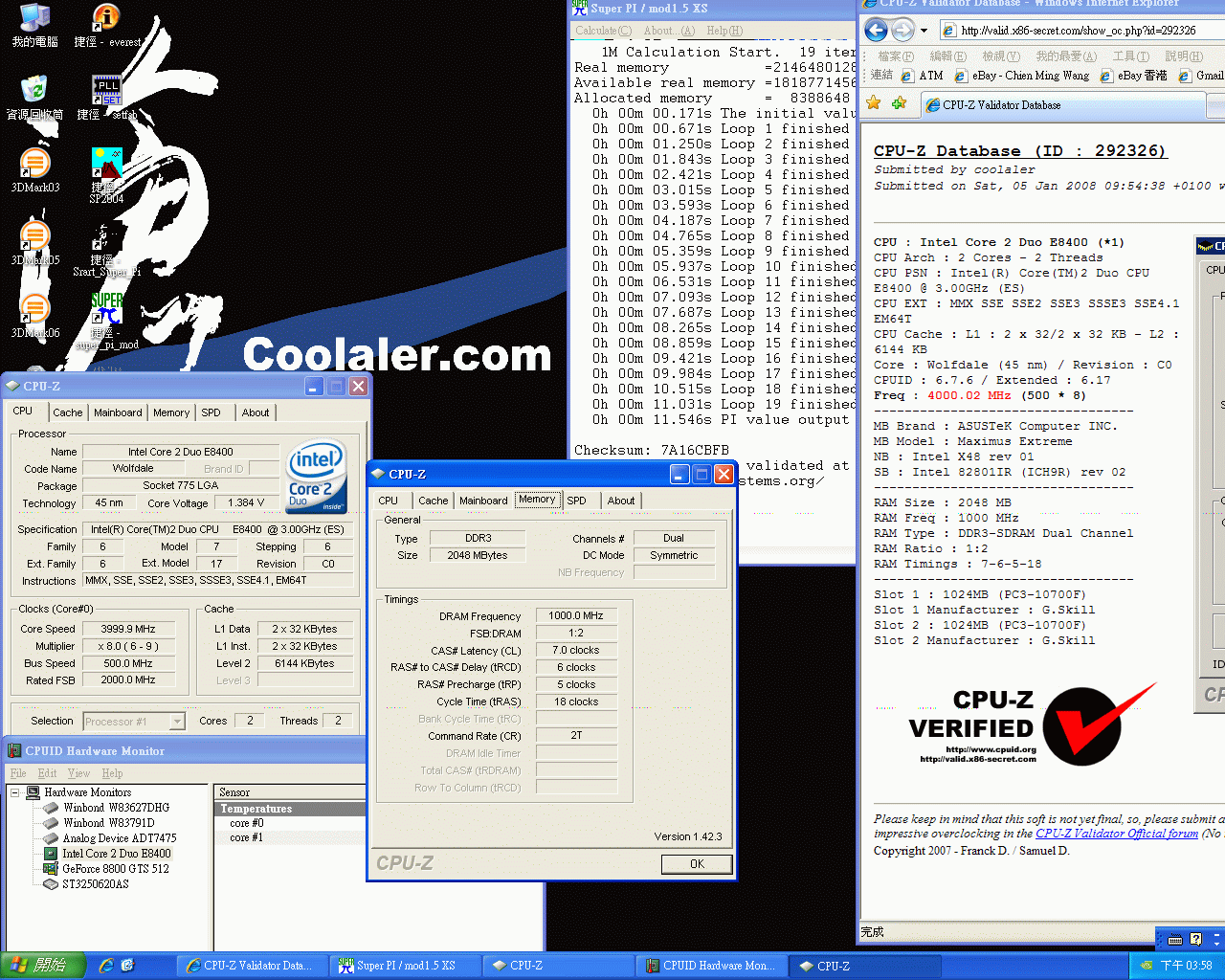Open the 3DMark03 desktop shortcut

pos(34,170)
